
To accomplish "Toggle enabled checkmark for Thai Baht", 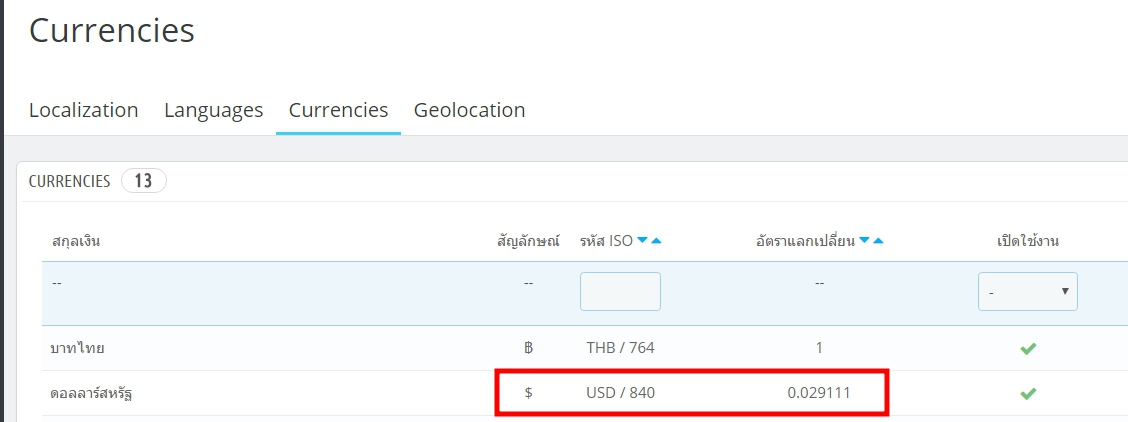I will click(1027, 349).
